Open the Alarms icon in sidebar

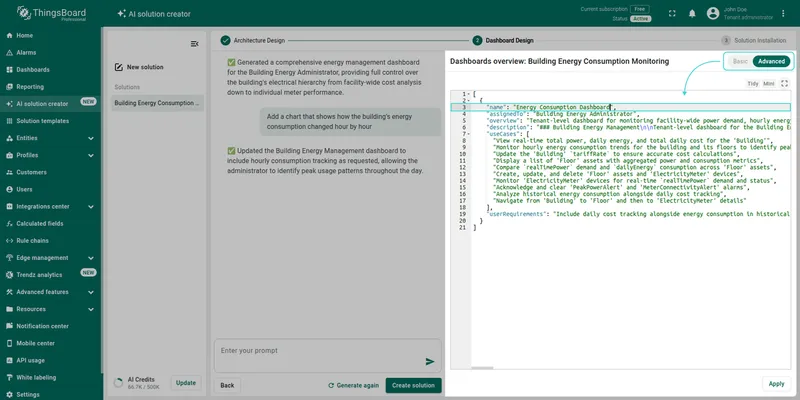tap(9, 53)
